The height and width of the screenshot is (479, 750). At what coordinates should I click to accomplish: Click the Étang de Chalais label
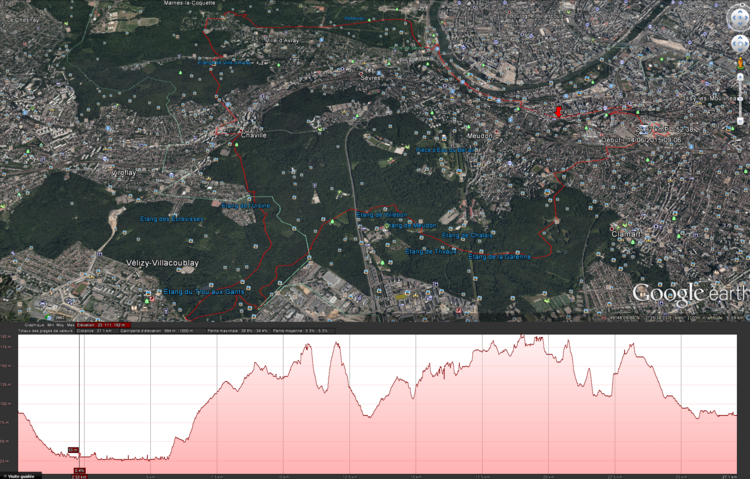[x=467, y=235]
